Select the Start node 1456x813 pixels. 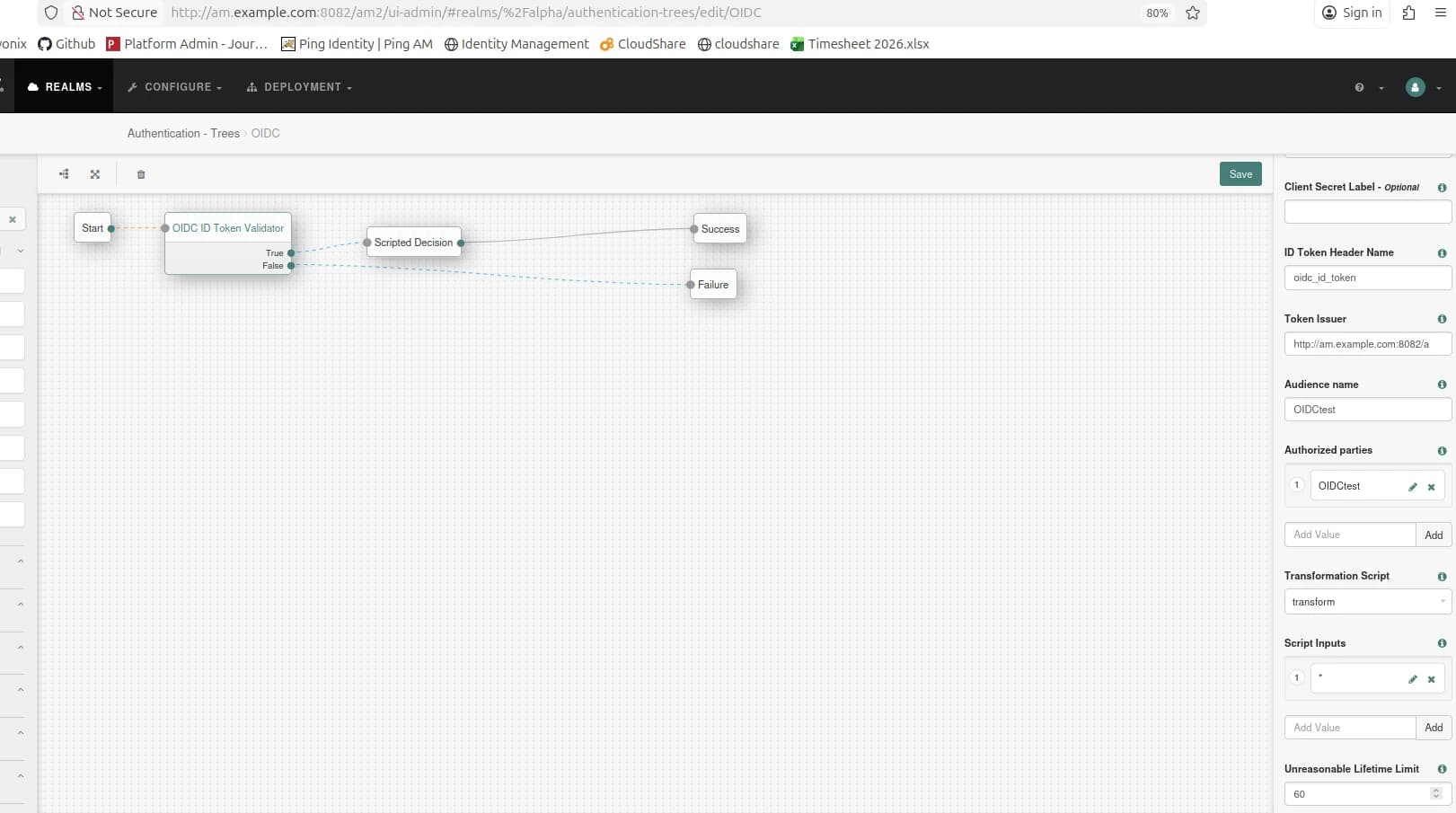coord(92,228)
